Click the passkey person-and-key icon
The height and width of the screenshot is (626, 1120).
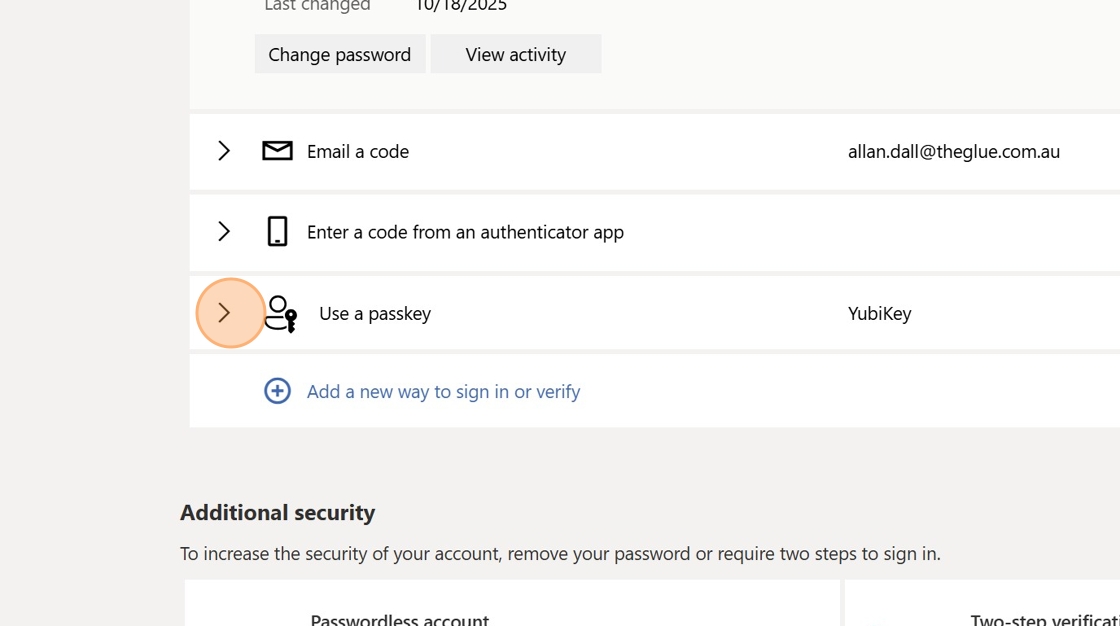[x=281, y=313]
